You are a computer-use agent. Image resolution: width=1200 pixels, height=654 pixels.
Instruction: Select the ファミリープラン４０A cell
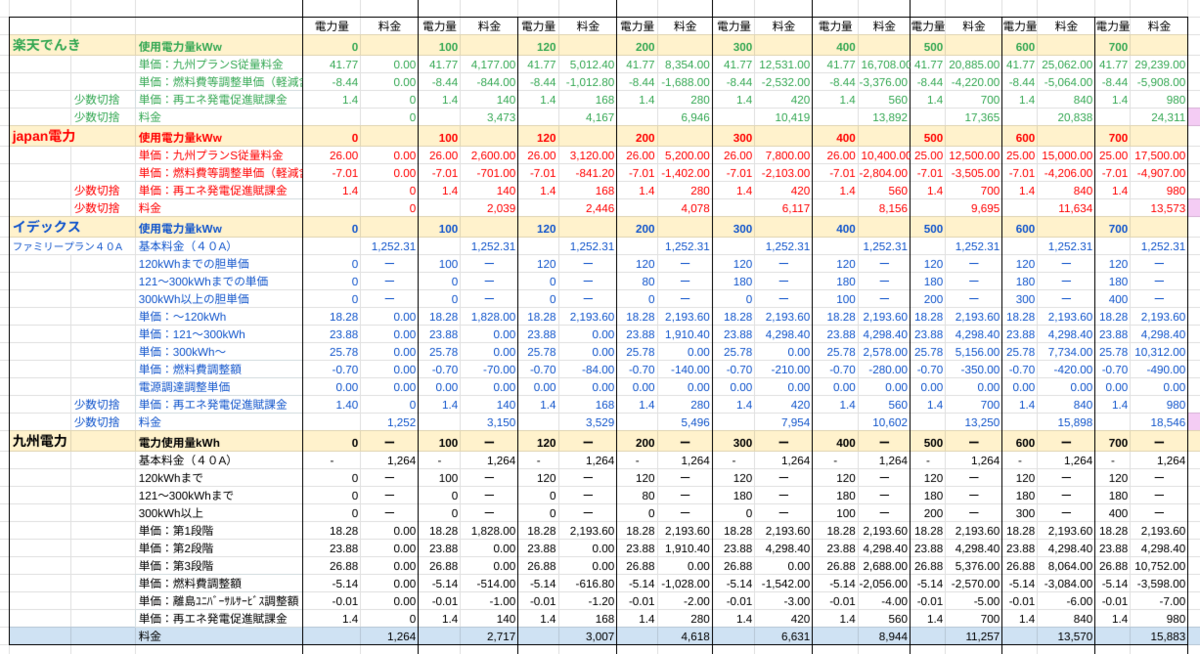pyautogui.click(x=67, y=246)
